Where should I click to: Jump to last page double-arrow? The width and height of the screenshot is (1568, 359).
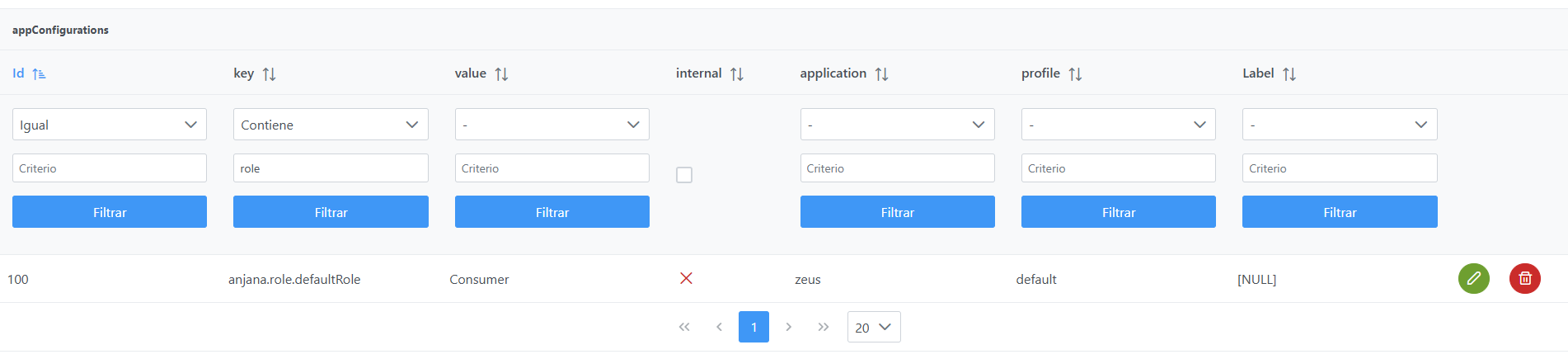click(x=823, y=327)
